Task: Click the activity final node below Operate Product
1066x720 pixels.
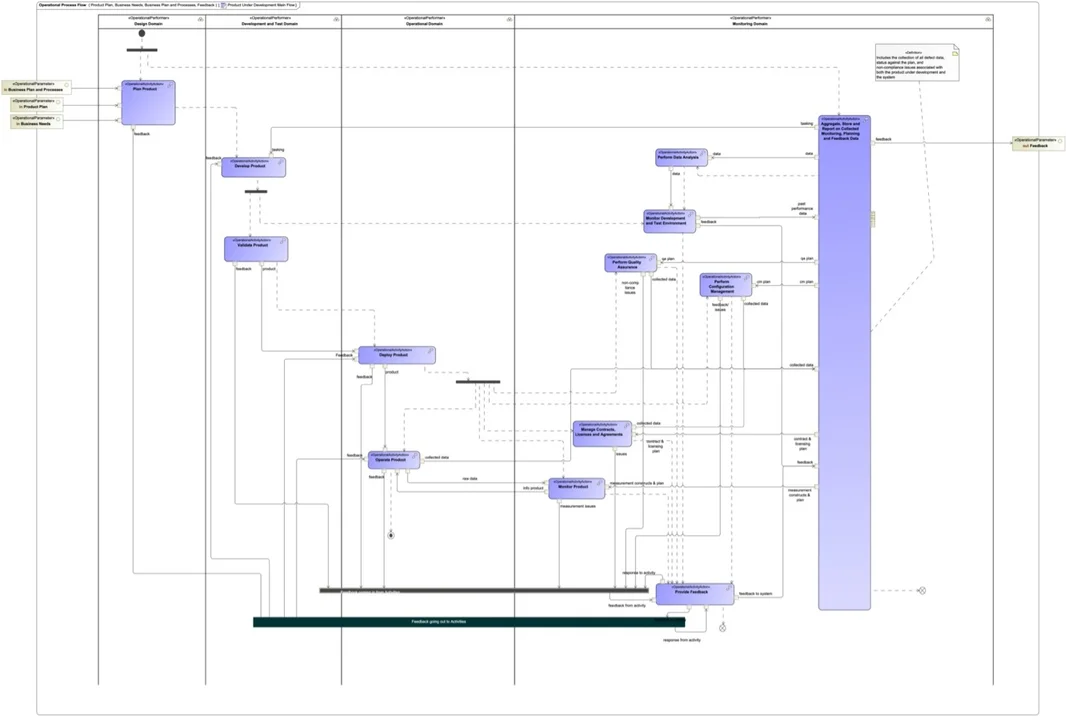Action: pos(391,535)
